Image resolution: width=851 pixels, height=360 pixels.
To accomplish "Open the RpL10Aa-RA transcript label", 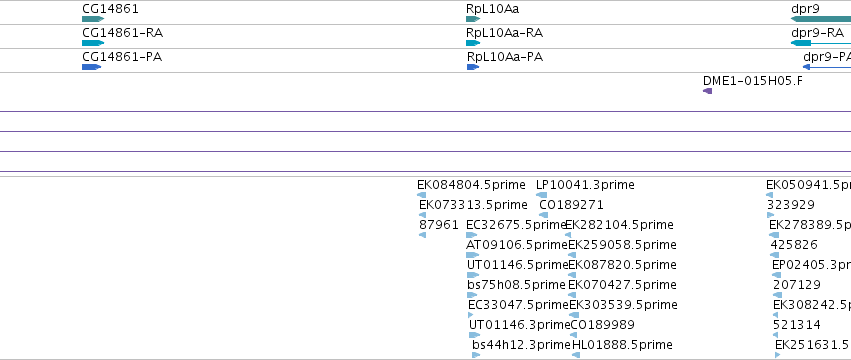I will [504, 33].
